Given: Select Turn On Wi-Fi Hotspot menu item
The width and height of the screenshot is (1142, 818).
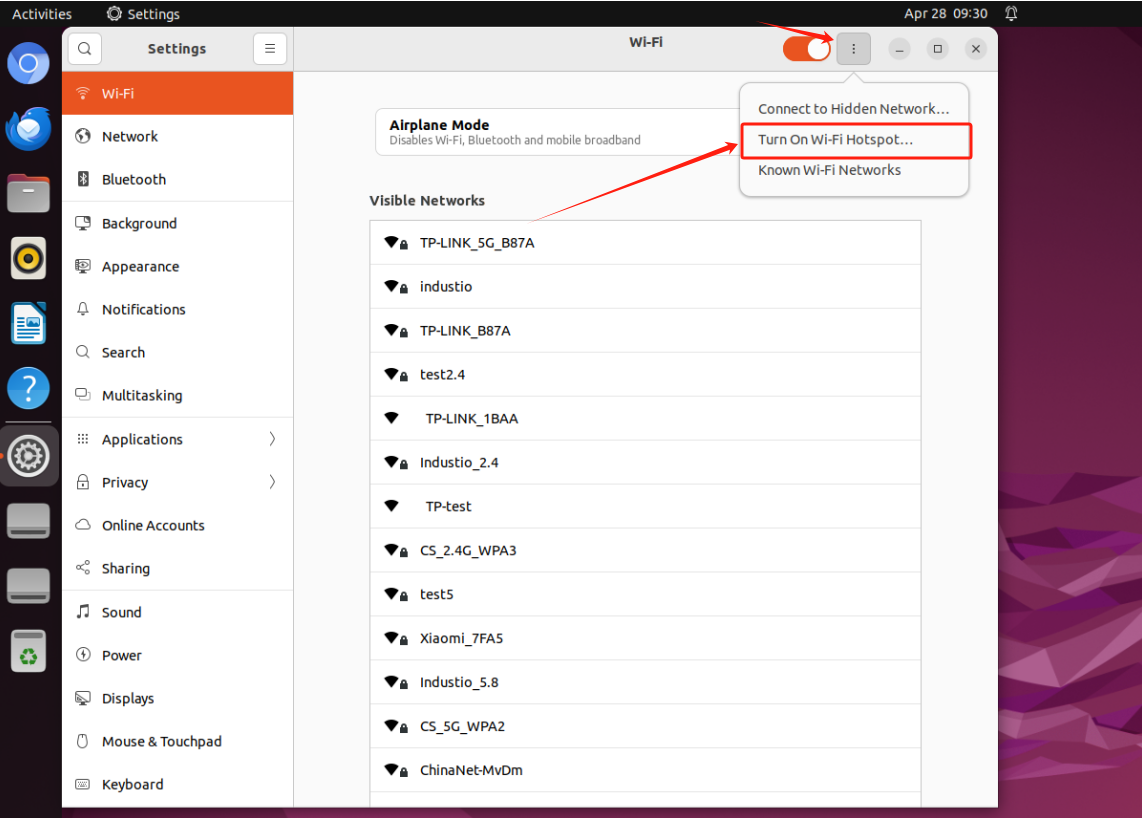Looking at the screenshot, I should click(835, 140).
